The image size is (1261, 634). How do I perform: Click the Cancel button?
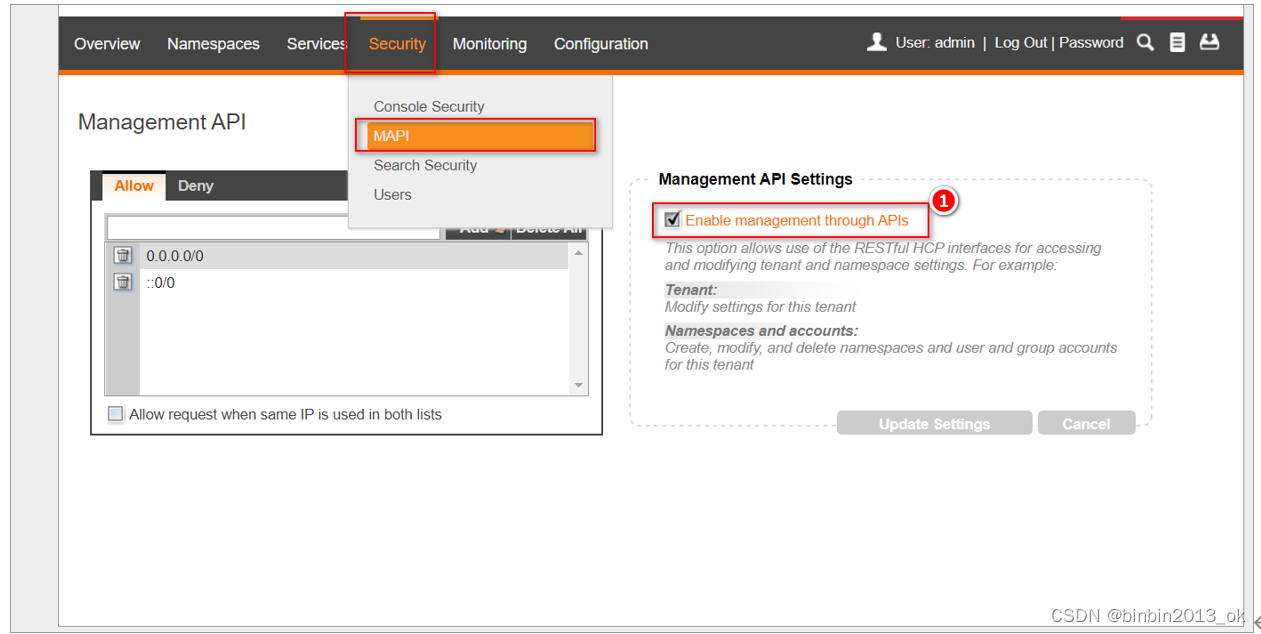click(x=1086, y=423)
